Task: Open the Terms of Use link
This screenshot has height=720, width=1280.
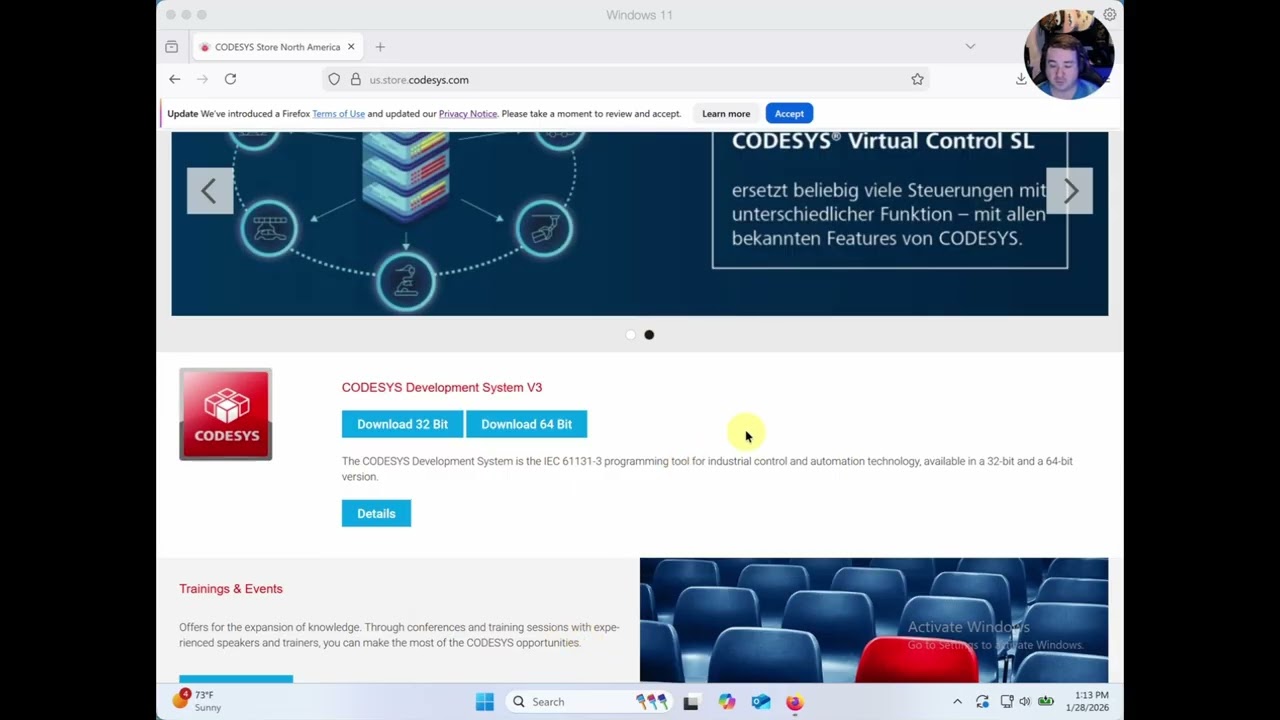Action: (338, 114)
